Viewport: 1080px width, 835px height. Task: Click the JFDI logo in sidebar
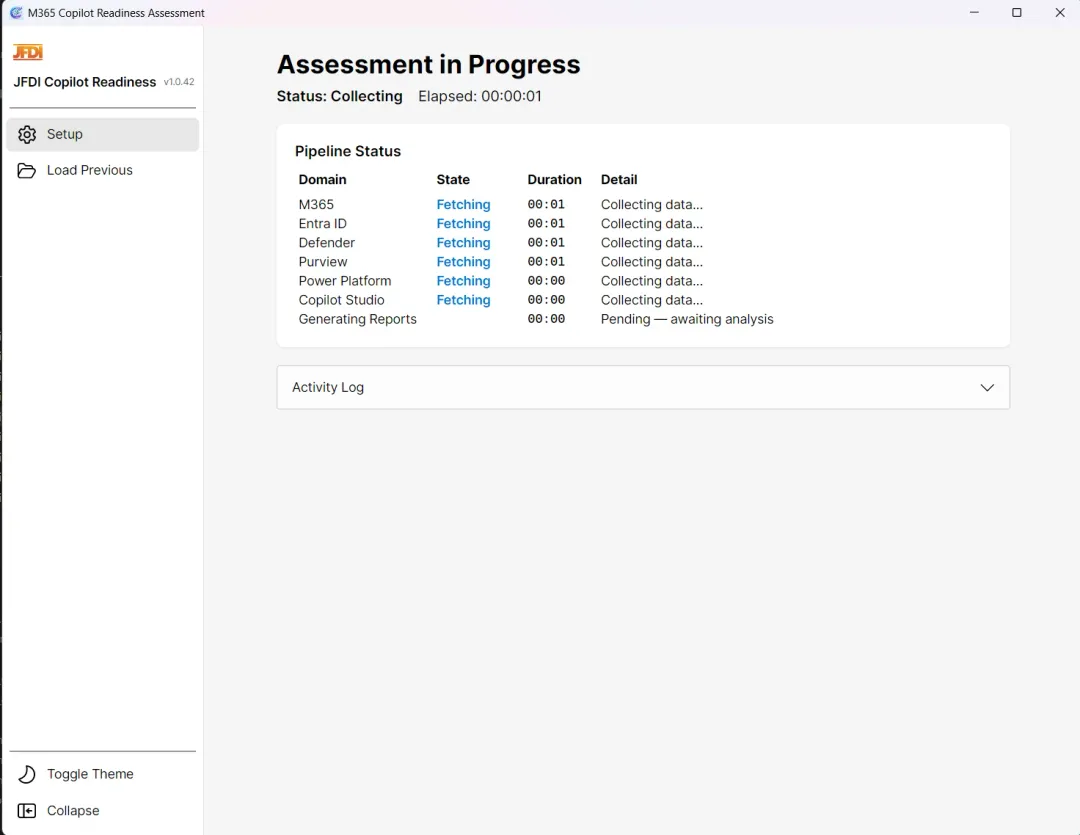coord(28,52)
